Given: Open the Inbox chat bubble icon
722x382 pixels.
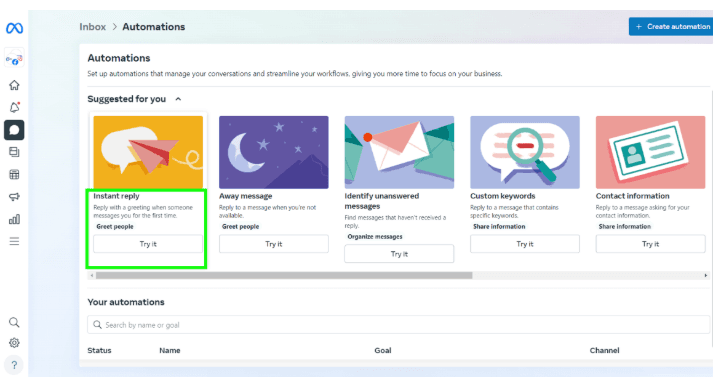Looking at the screenshot, I should tap(14, 130).
